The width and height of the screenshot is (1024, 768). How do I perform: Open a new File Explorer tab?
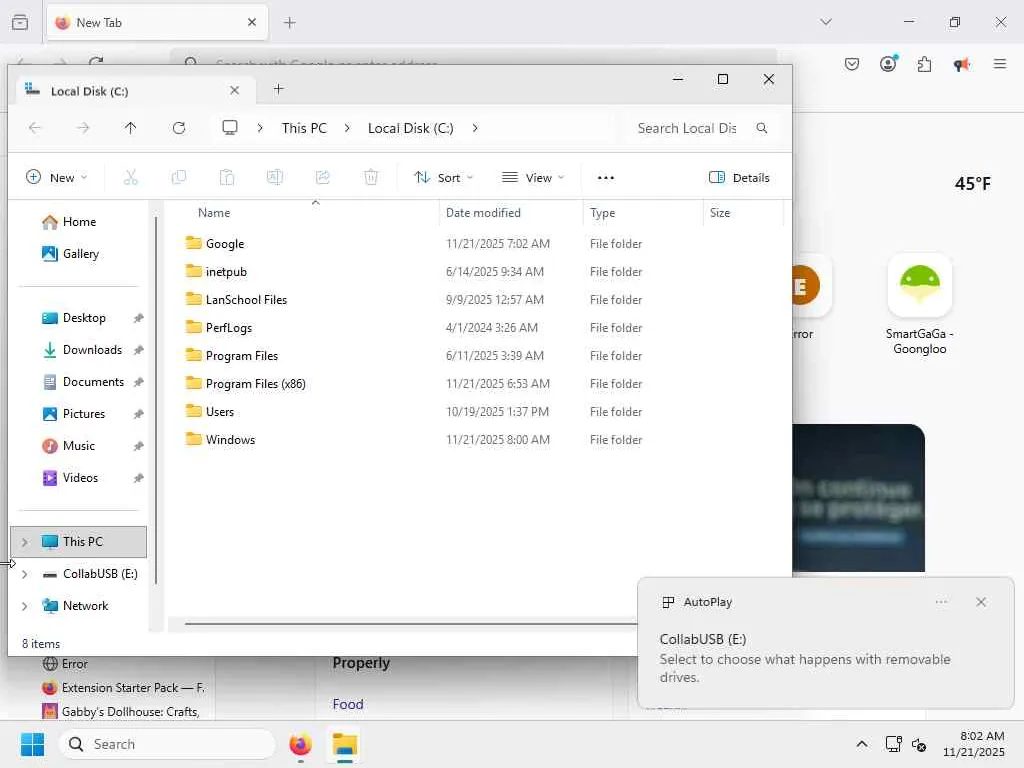pos(278,89)
